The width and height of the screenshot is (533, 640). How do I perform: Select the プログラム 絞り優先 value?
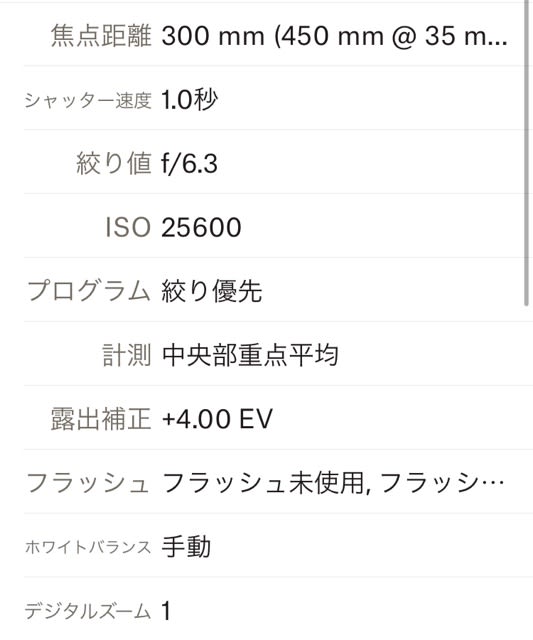tap(211, 291)
